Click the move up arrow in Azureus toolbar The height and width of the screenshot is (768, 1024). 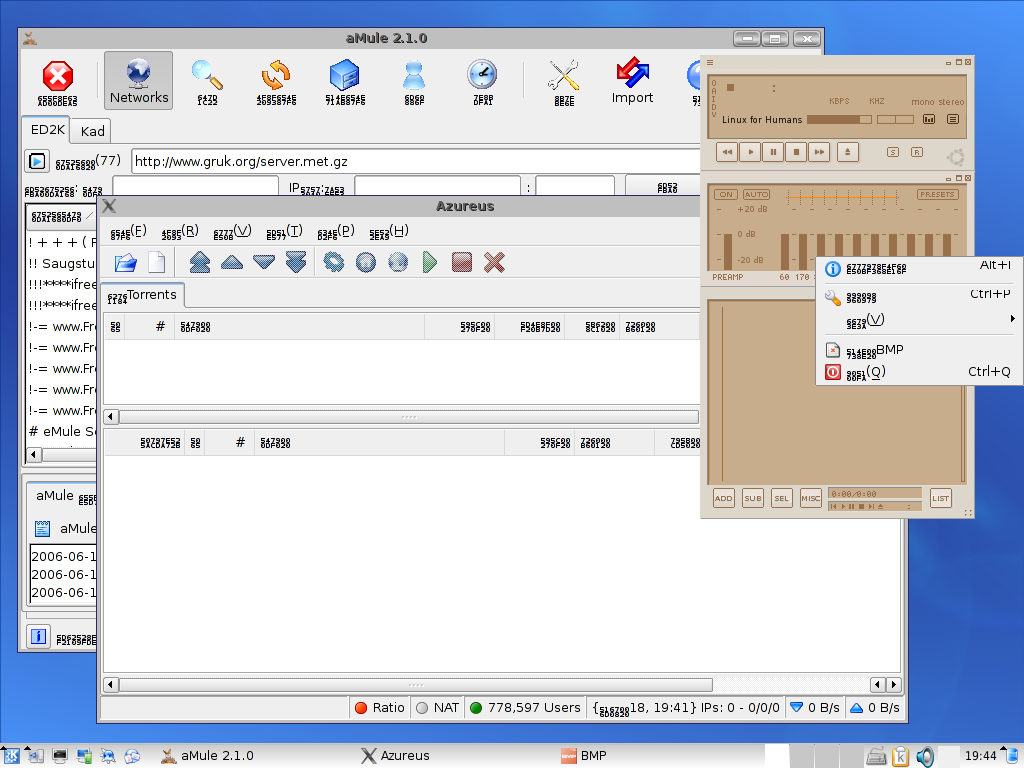tap(232, 263)
